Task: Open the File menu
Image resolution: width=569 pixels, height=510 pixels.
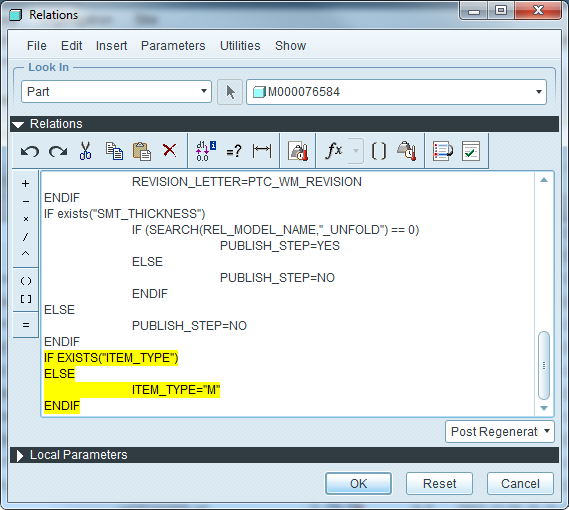Action: (37, 46)
